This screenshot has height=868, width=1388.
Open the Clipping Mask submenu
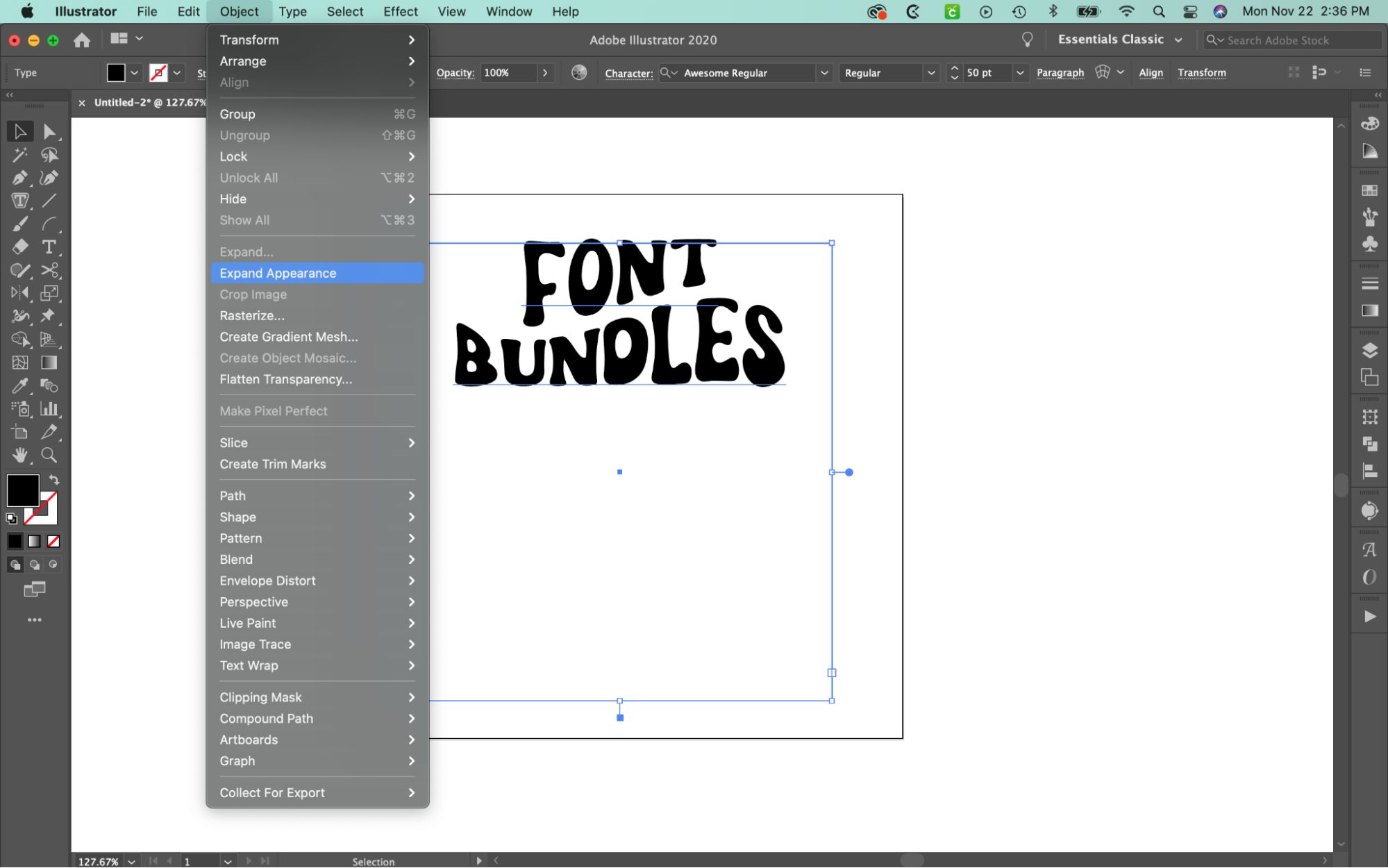pos(317,697)
